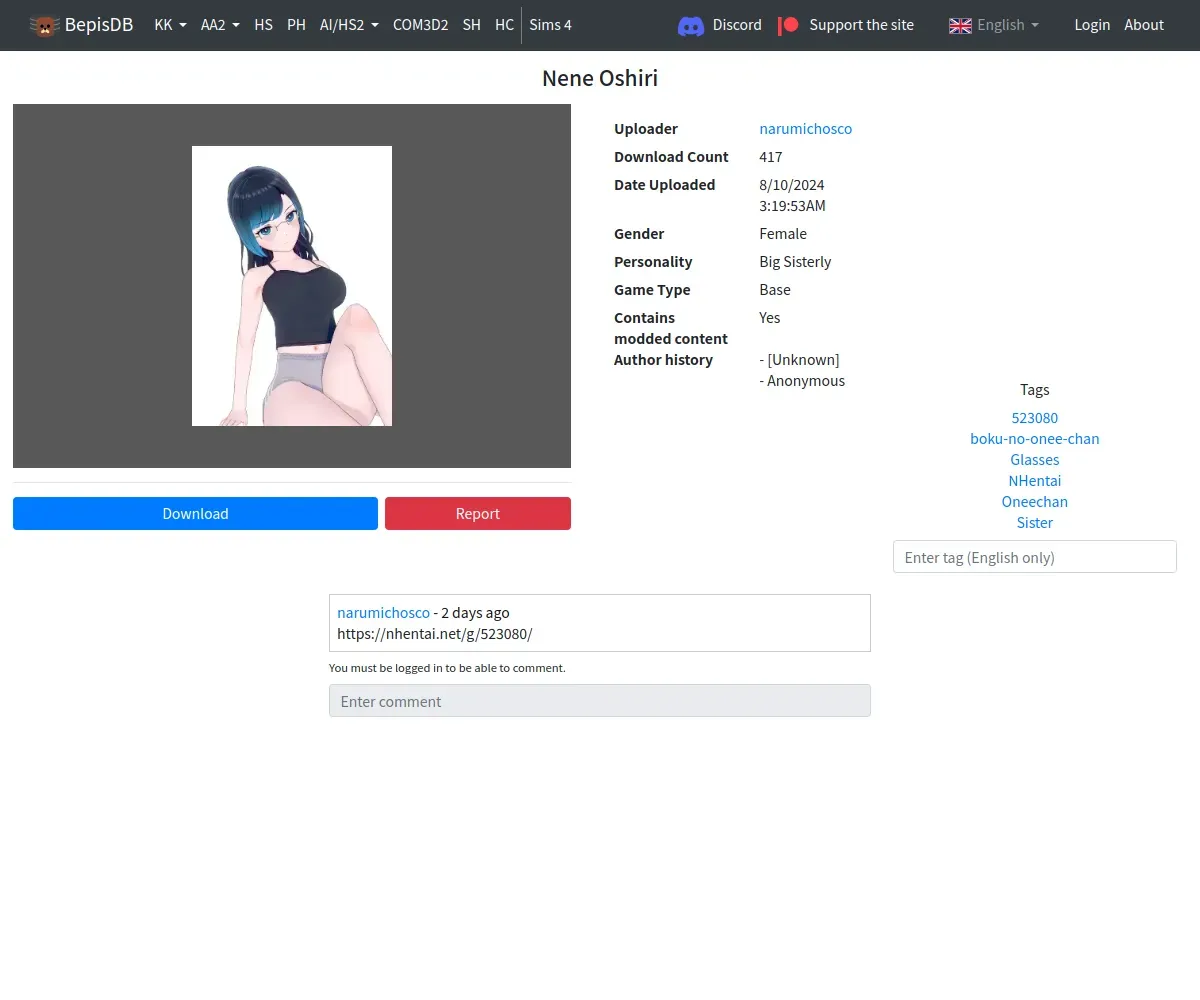Click the BepisDB home text
Screen dimensions: 1200x1000
pos(99,25)
